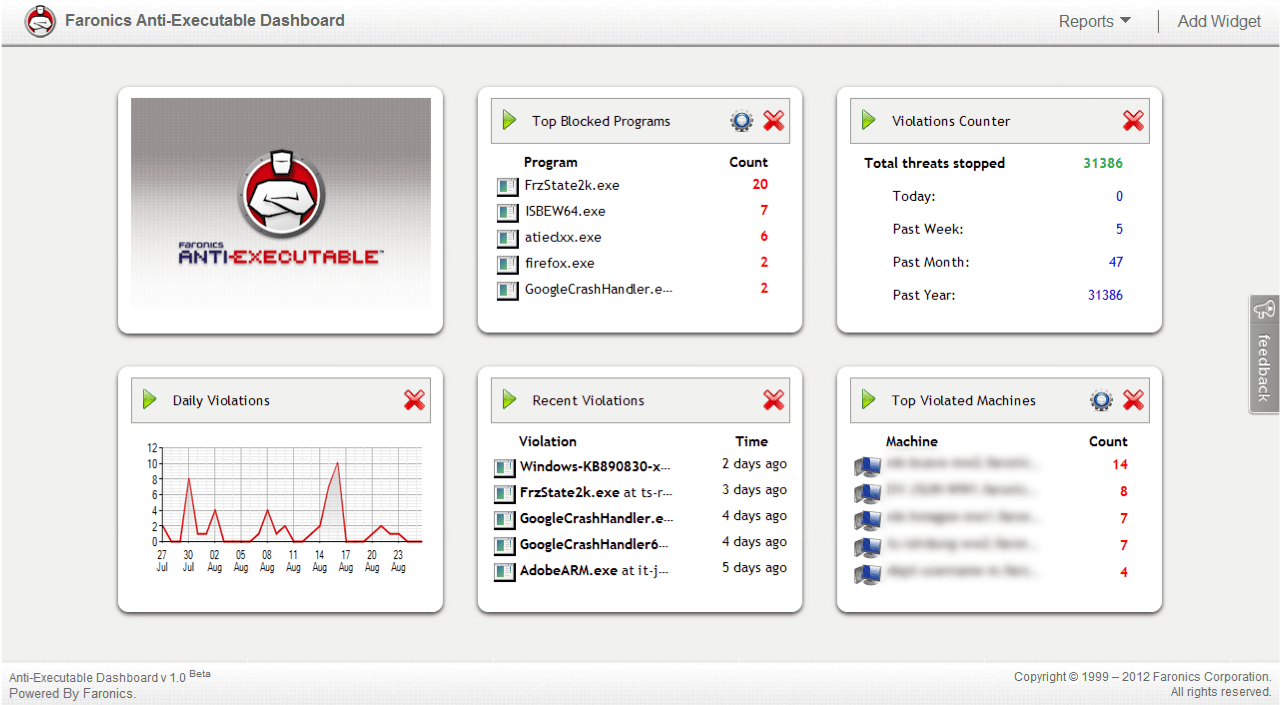
Task: Collapse the Top Blocked Programs widget
Action: click(x=508, y=120)
